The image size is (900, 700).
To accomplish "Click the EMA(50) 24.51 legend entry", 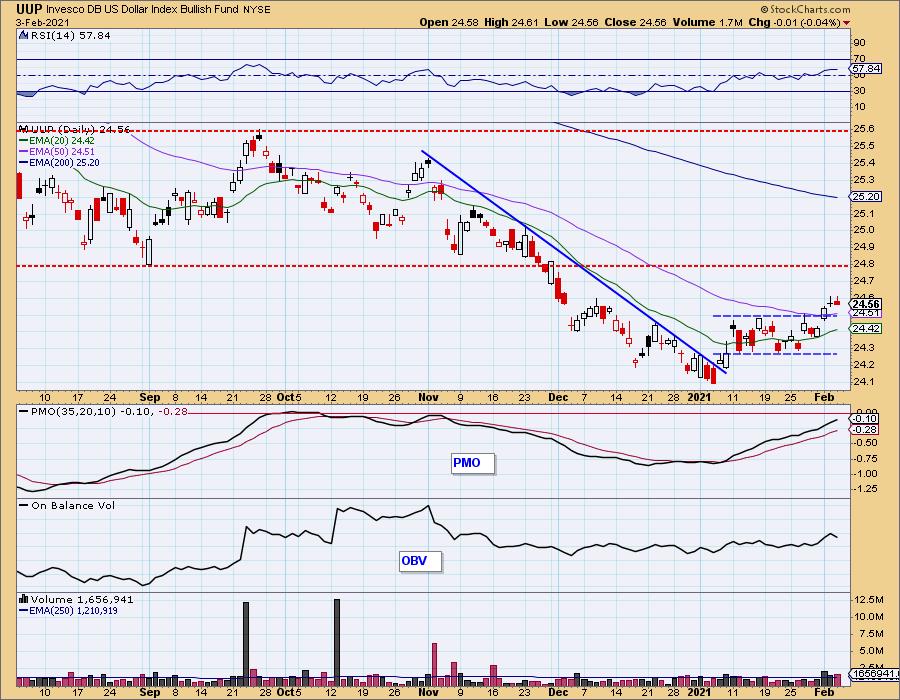I will click(x=57, y=151).
